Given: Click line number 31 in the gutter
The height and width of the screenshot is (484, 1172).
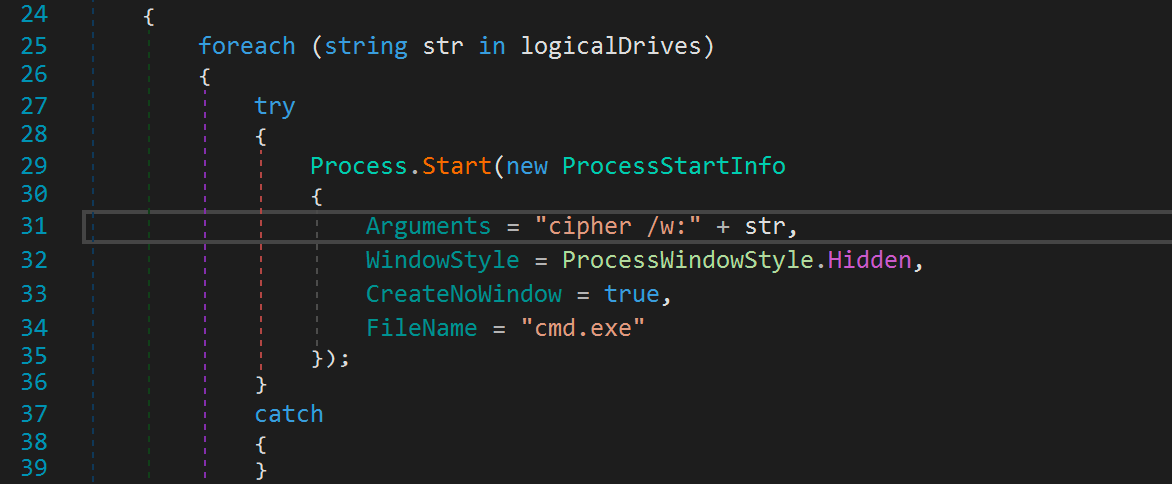Looking at the screenshot, I should click(x=33, y=226).
